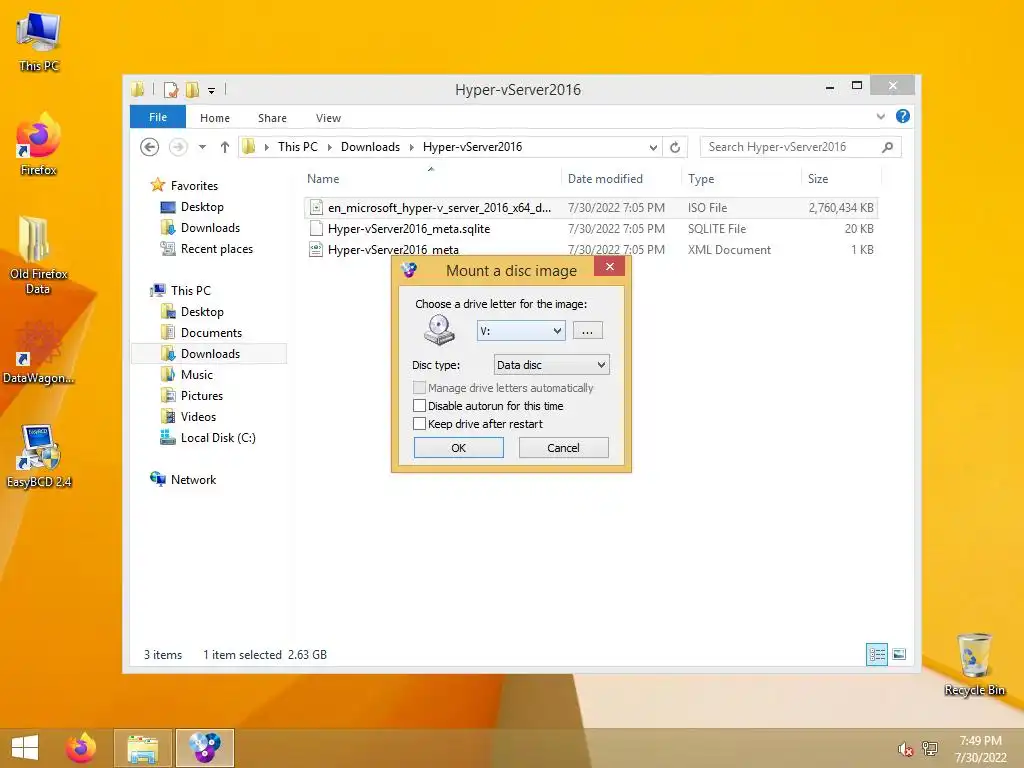Open recent locations dropdown arrow

tap(202, 147)
